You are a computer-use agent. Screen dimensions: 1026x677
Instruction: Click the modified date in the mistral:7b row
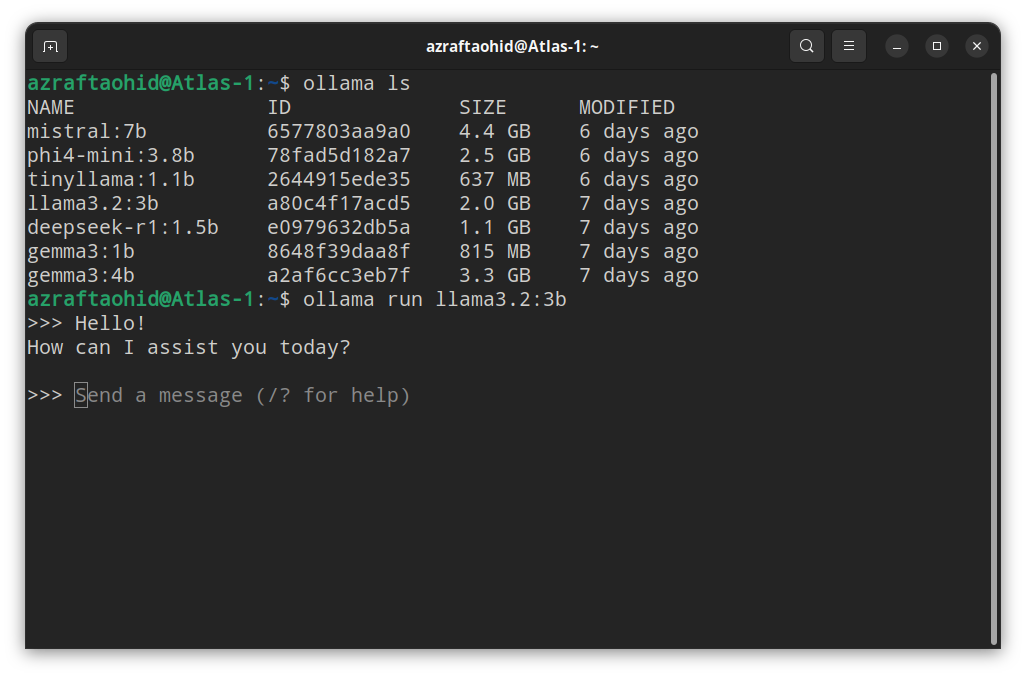tap(639, 131)
